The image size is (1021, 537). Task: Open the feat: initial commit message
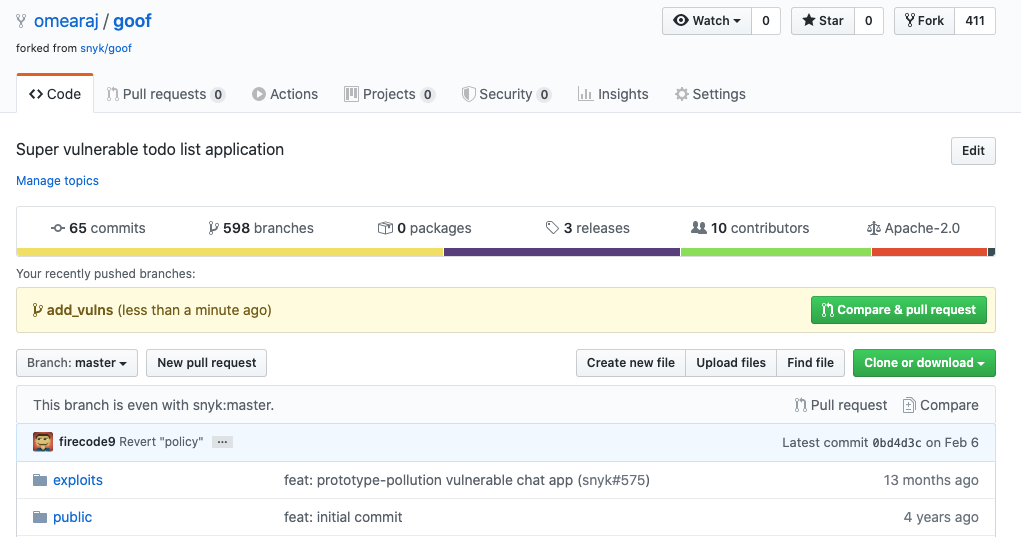coord(343,517)
